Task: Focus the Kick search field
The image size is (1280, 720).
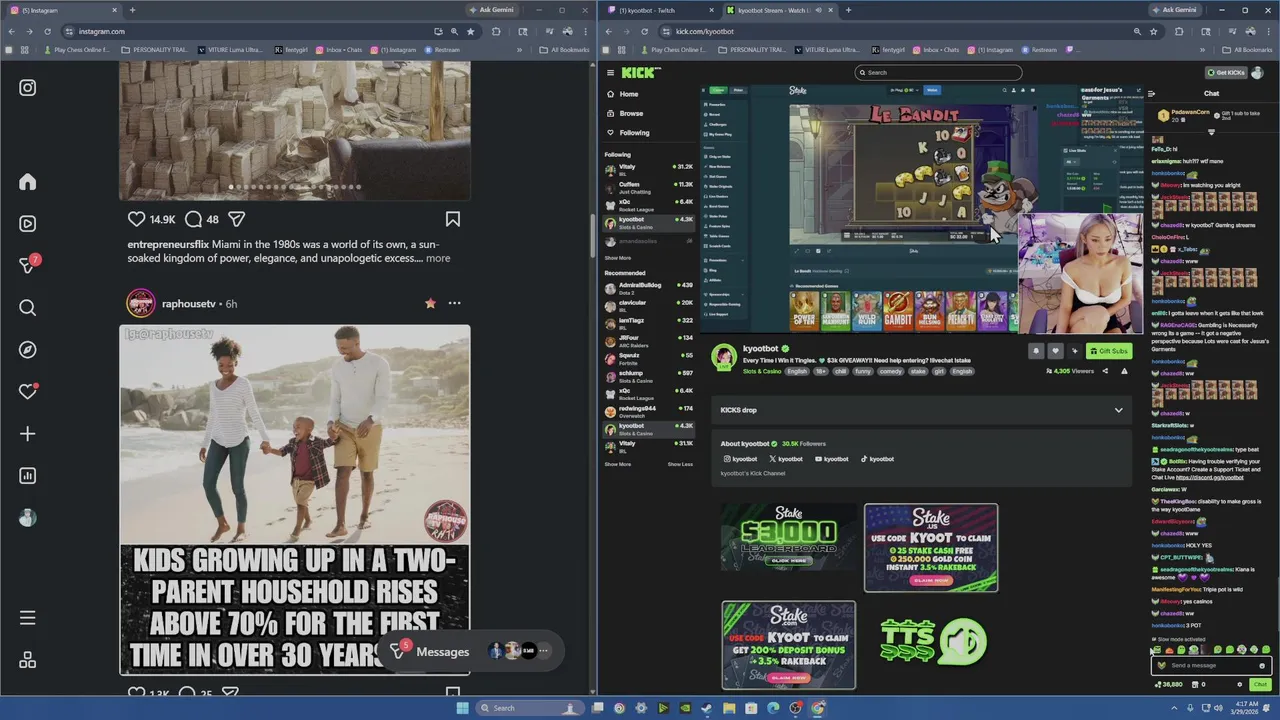Action: click(x=939, y=72)
